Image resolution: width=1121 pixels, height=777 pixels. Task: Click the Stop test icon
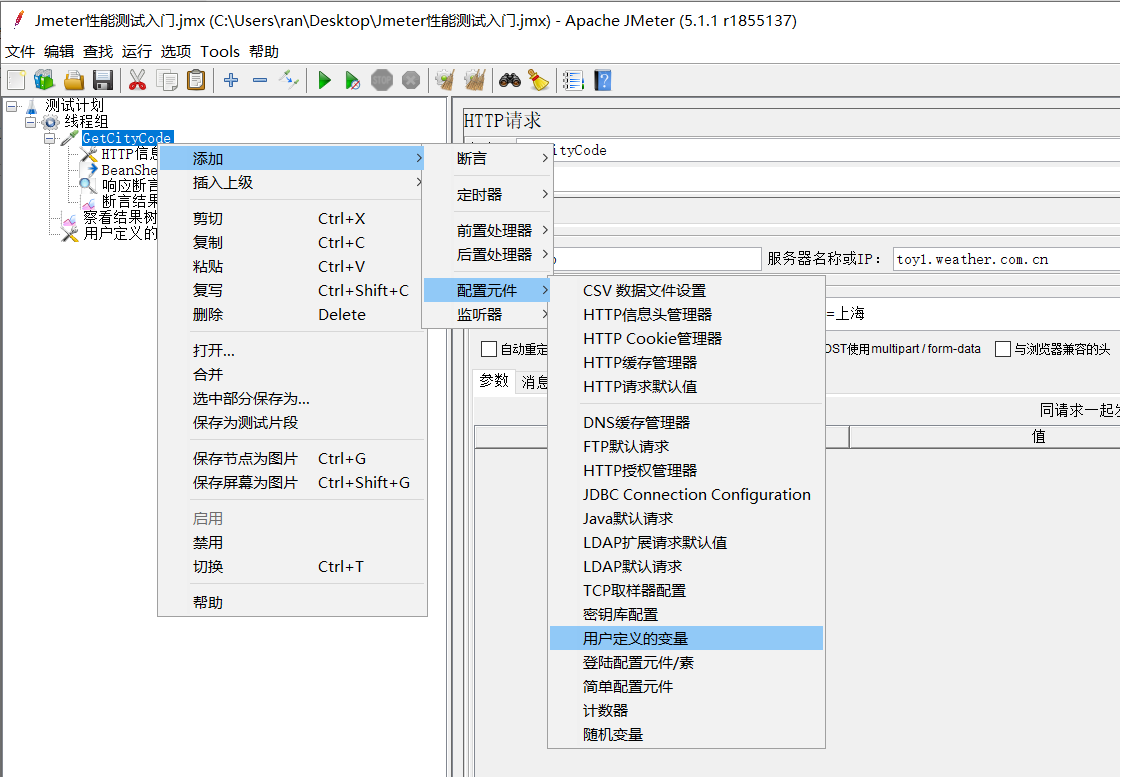[382, 80]
